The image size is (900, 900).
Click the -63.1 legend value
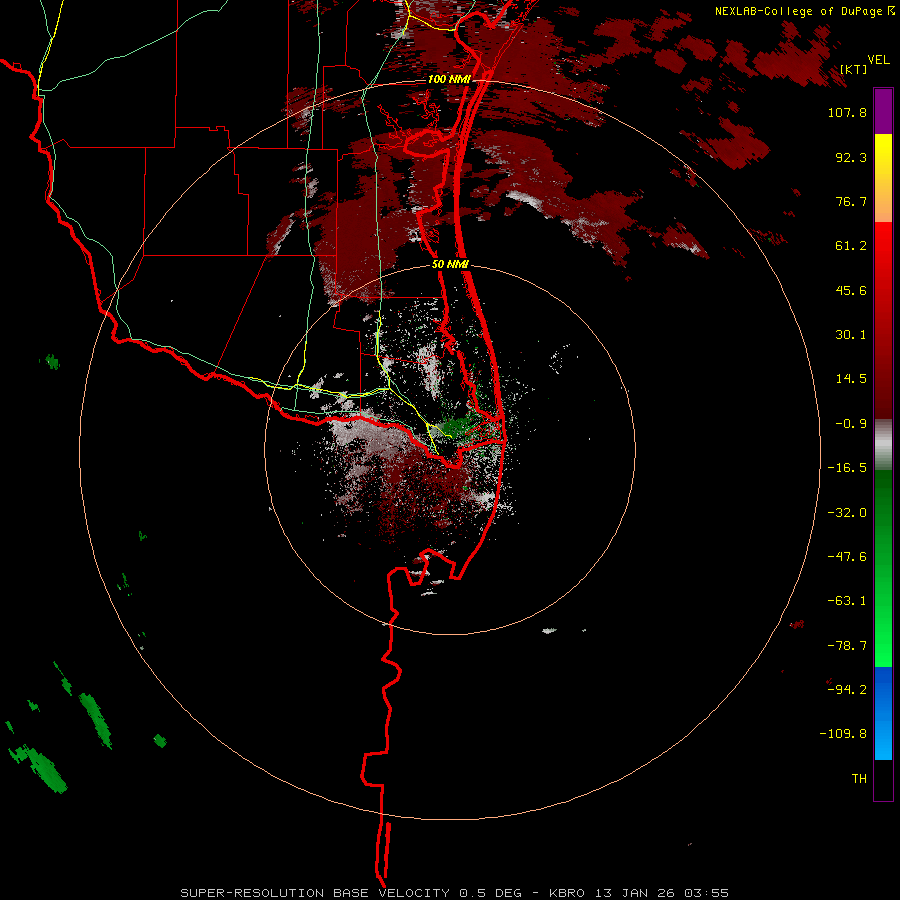click(847, 601)
